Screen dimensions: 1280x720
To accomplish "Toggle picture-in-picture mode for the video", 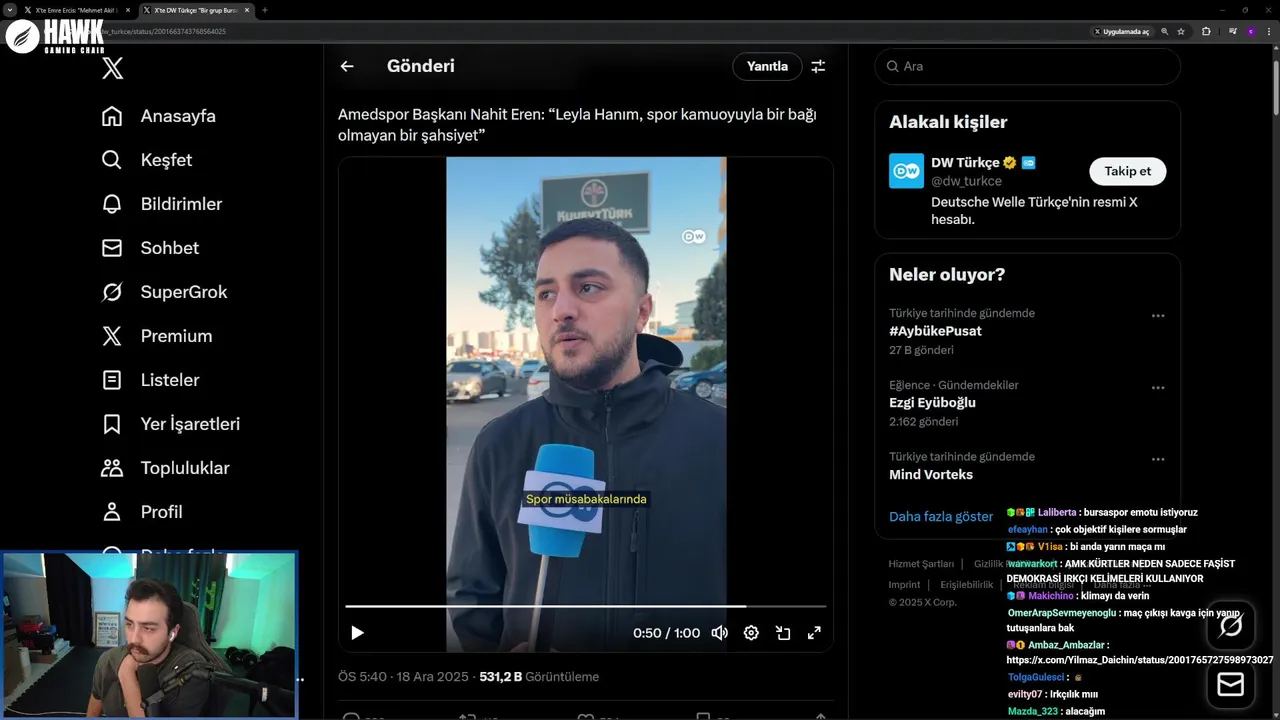I will pyautogui.click(x=783, y=633).
